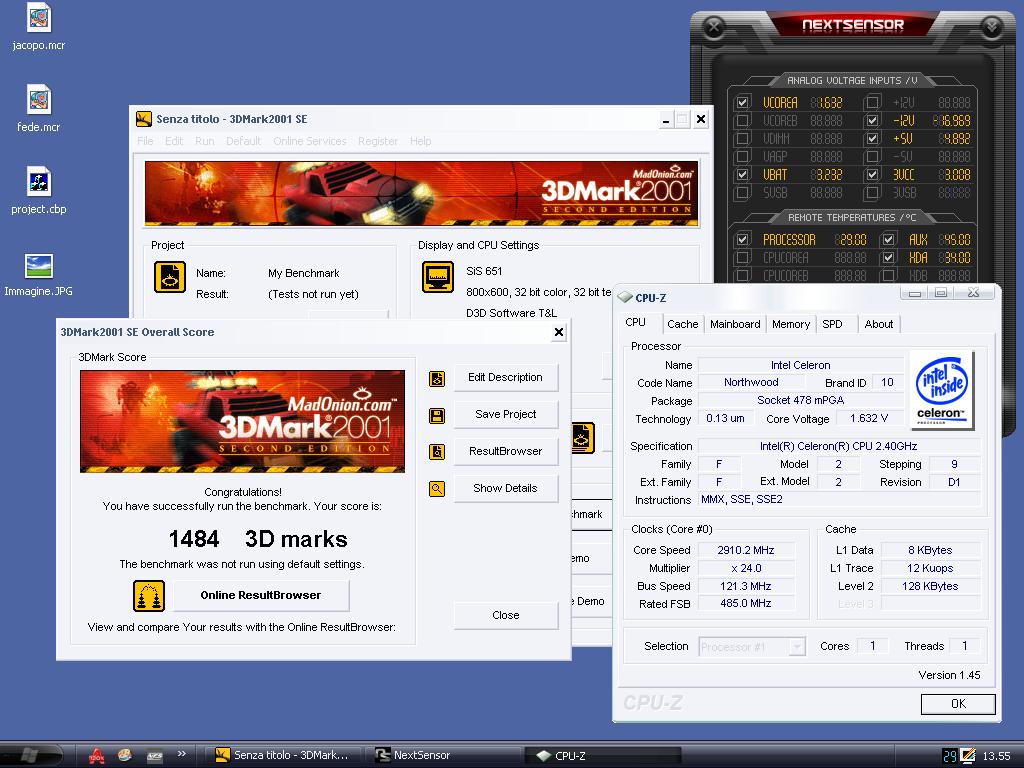Viewport: 1024px width, 768px height.
Task: Toggle the AUX temperature checkbox
Action: (x=888, y=240)
